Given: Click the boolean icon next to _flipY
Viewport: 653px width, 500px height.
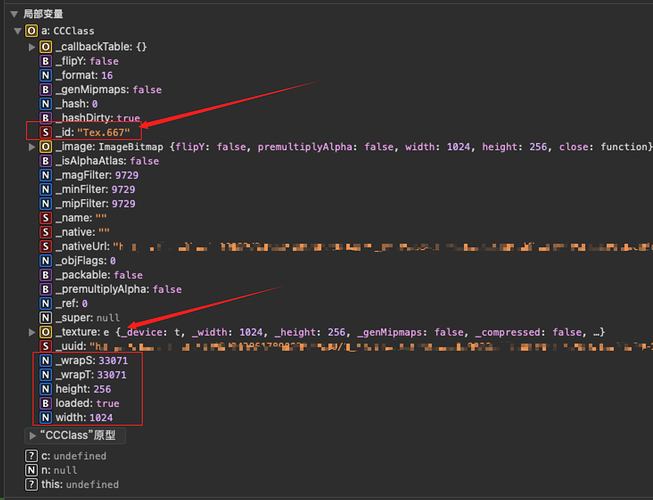Looking at the screenshot, I should coord(45,61).
